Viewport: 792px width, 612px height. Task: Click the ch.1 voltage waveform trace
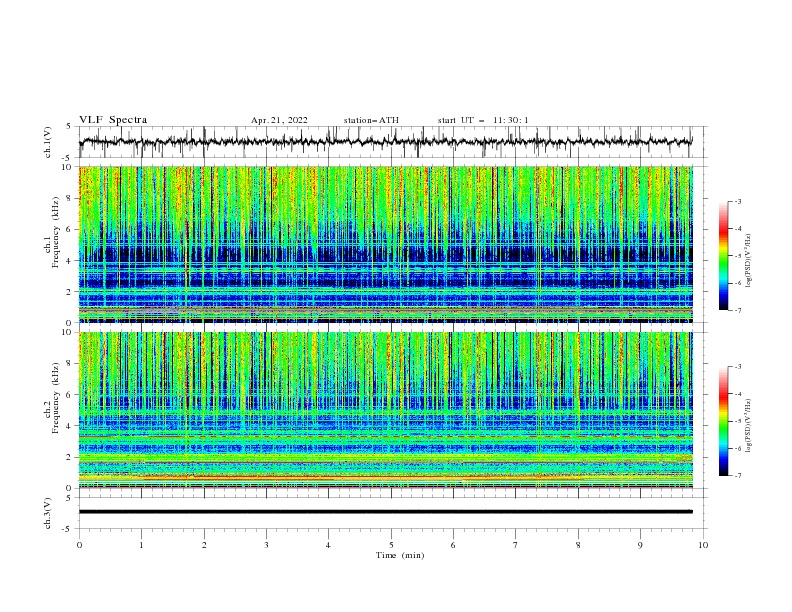click(x=385, y=142)
